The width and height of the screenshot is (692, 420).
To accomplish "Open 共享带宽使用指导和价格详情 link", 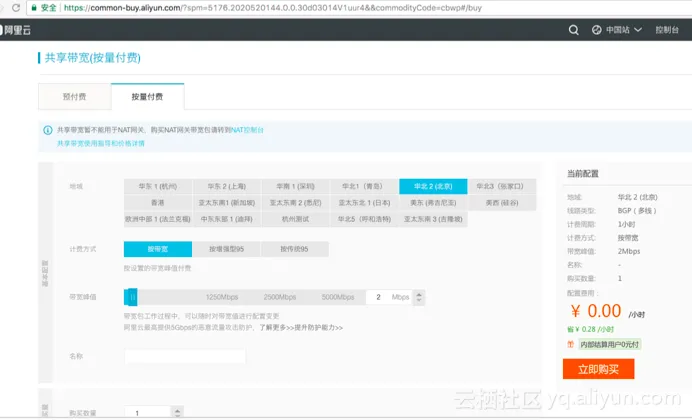I will coord(101,143).
